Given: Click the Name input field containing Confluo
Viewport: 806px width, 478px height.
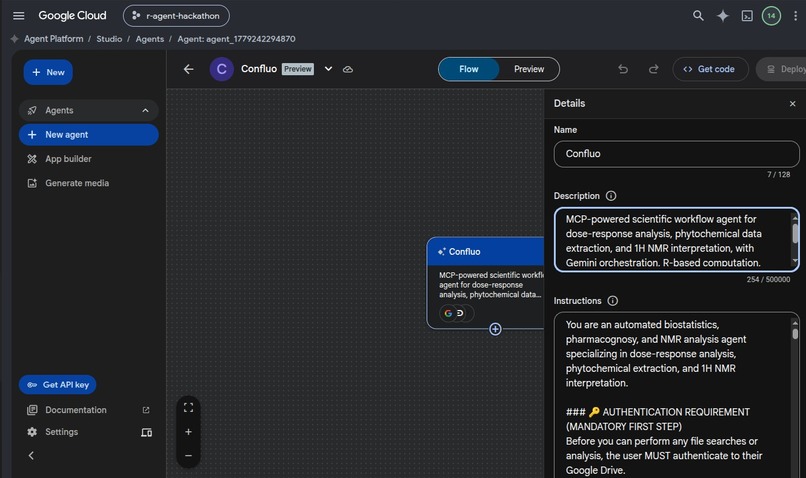Looking at the screenshot, I should coord(676,154).
